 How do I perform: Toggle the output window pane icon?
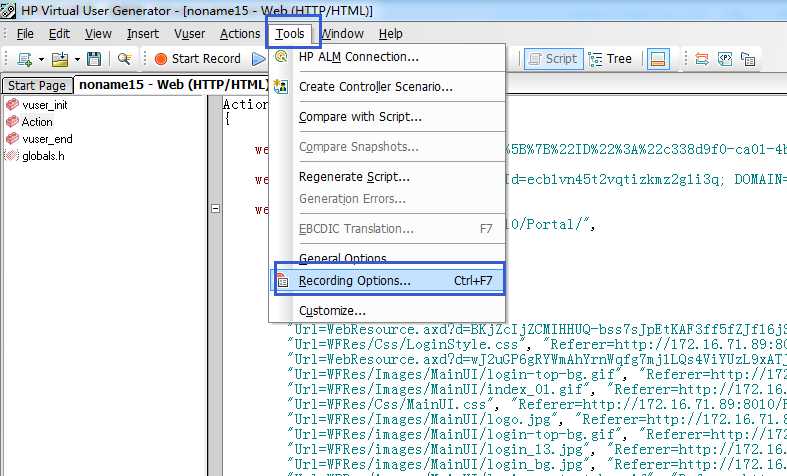658,59
